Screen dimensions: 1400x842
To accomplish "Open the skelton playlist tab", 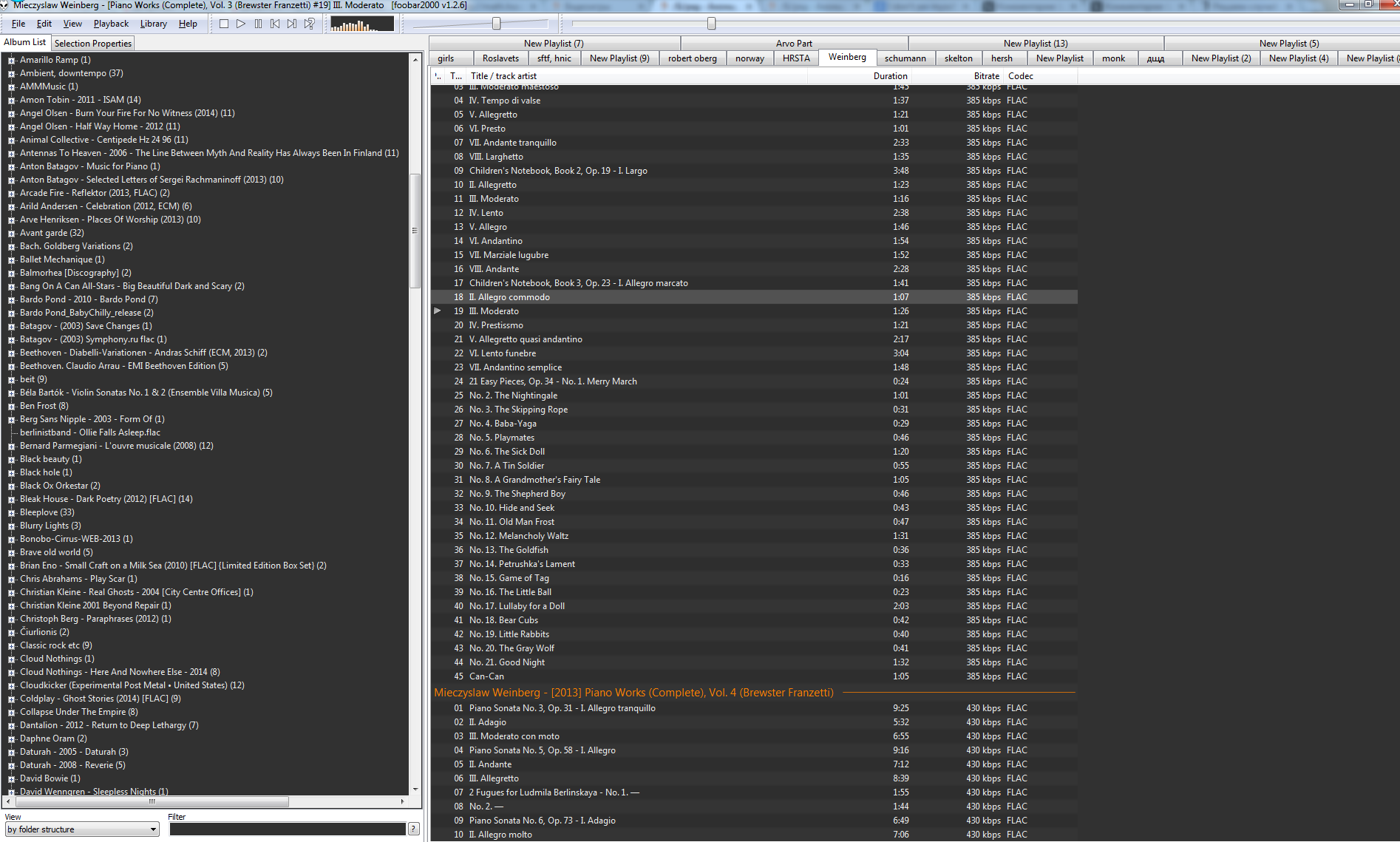I will (958, 58).
